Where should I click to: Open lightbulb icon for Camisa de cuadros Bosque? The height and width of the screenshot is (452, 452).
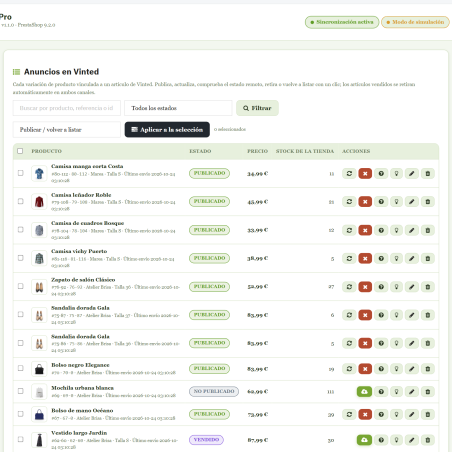(x=396, y=230)
